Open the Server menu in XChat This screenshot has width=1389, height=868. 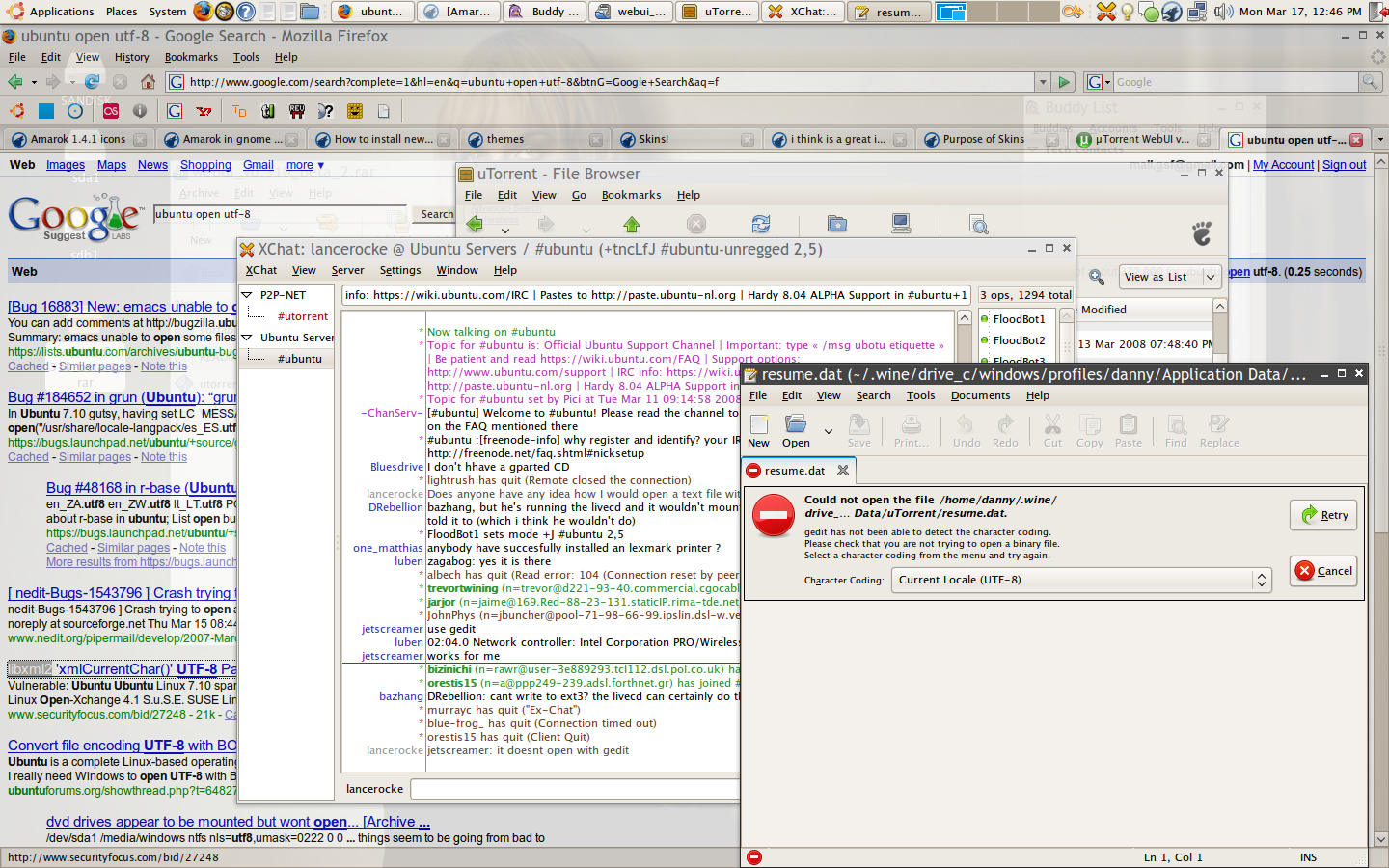(x=347, y=270)
